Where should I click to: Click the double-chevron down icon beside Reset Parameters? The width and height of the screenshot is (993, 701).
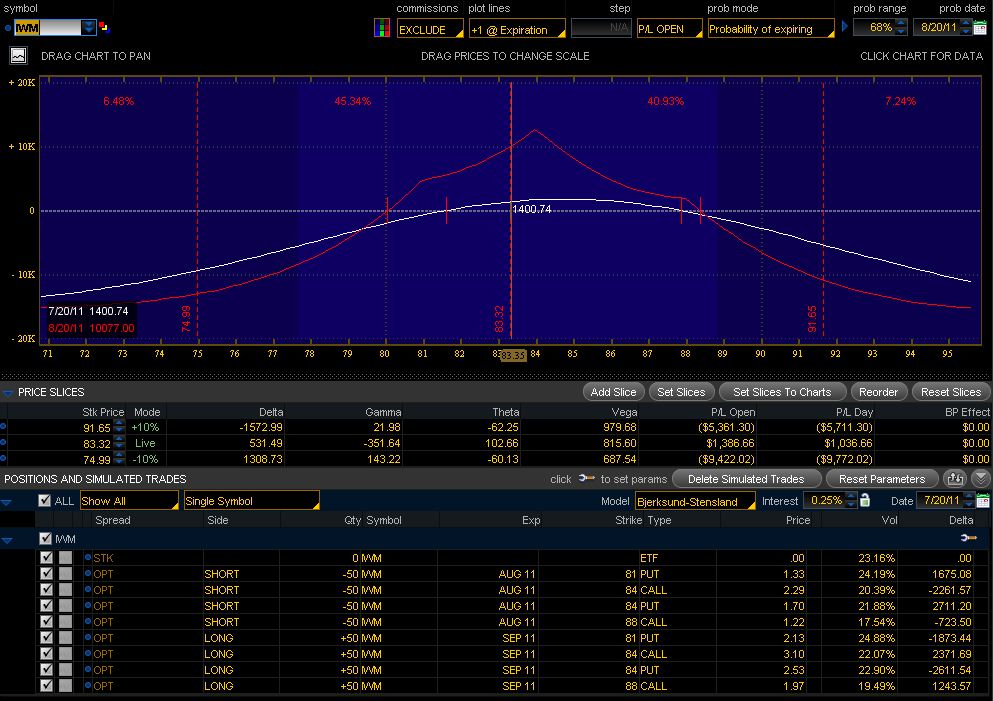click(x=980, y=479)
